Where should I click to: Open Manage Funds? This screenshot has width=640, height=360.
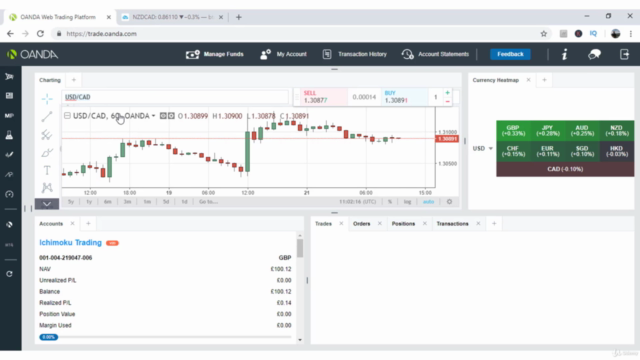[215, 54]
